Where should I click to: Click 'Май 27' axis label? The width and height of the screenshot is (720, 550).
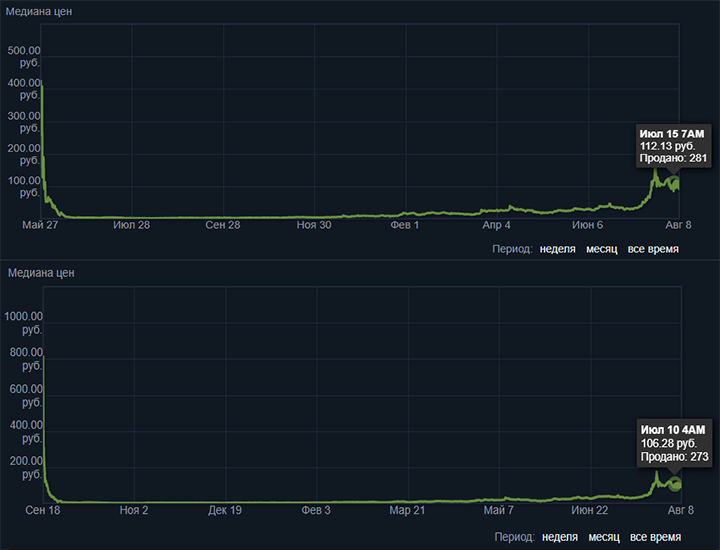[x=40, y=225]
